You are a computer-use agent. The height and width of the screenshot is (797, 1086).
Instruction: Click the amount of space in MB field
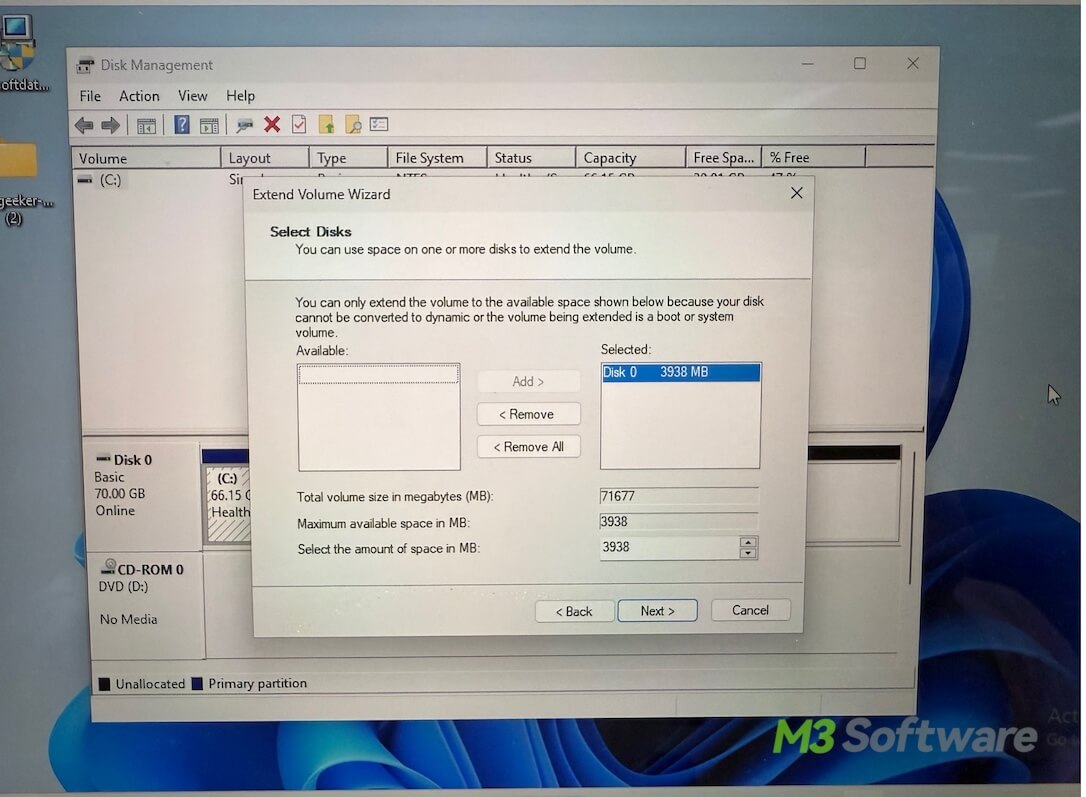point(670,548)
